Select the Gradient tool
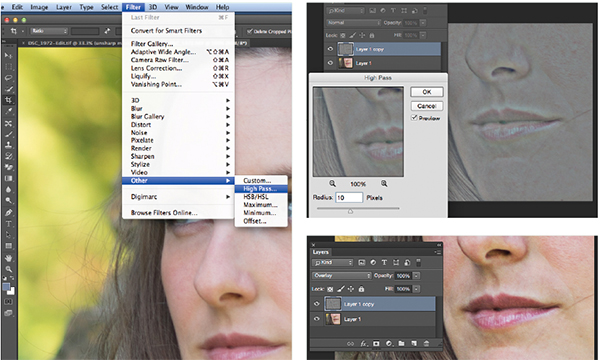This screenshot has height=360, width=600. (x=8, y=178)
